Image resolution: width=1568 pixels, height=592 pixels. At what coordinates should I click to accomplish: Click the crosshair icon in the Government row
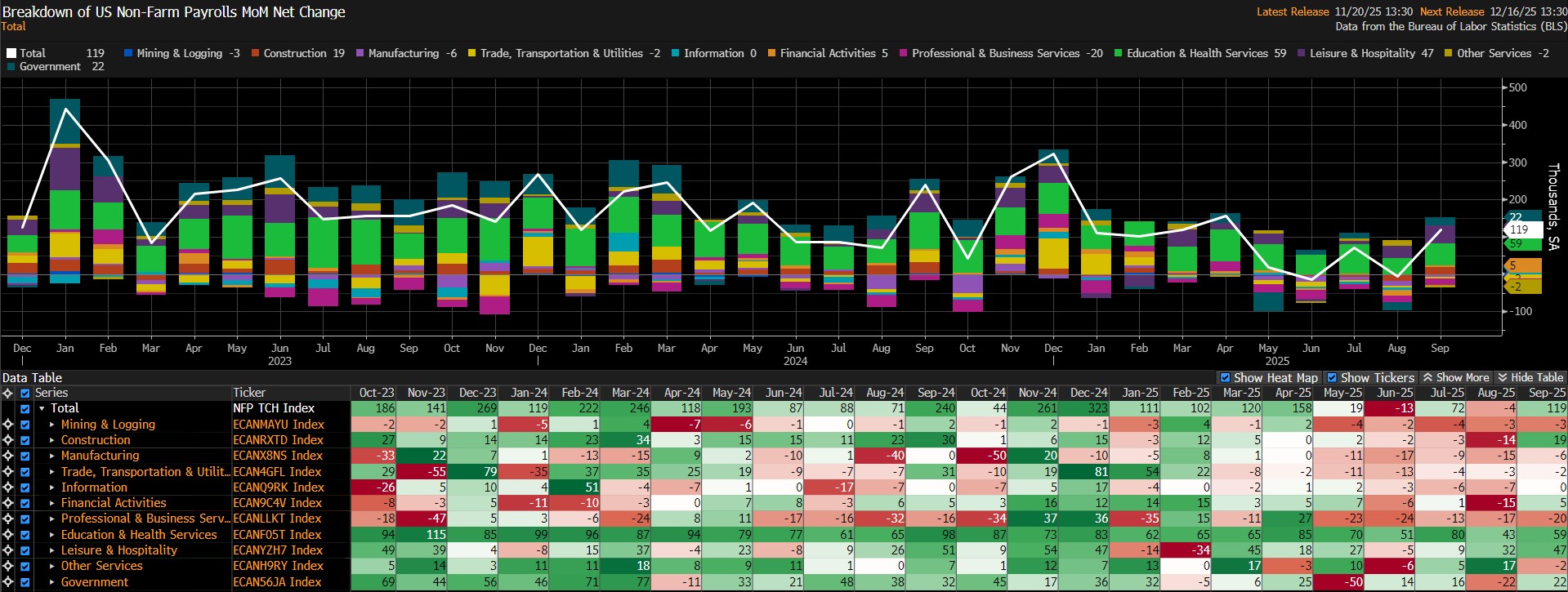[8, 582]
